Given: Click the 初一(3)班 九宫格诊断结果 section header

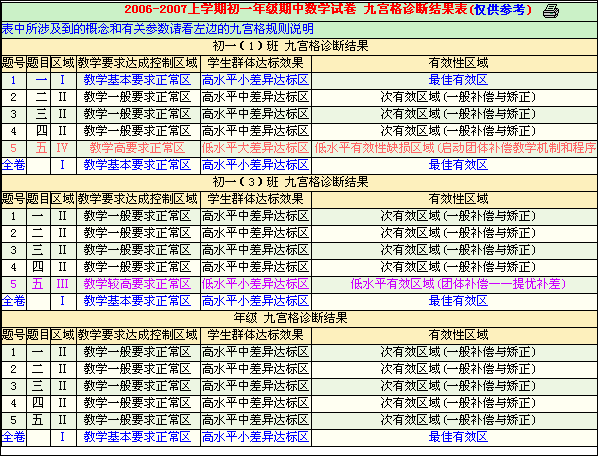Looking at the screenshot, I should coord(291,182).
